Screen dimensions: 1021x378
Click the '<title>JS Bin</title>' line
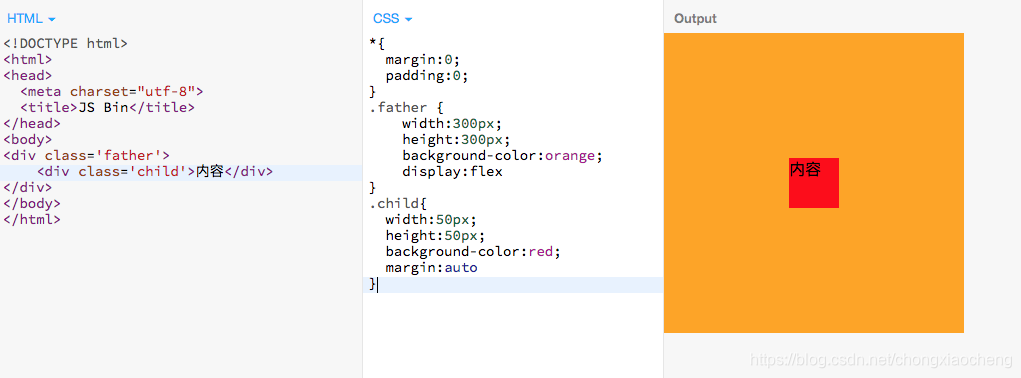pyautogui.click(x=107, y=108)
